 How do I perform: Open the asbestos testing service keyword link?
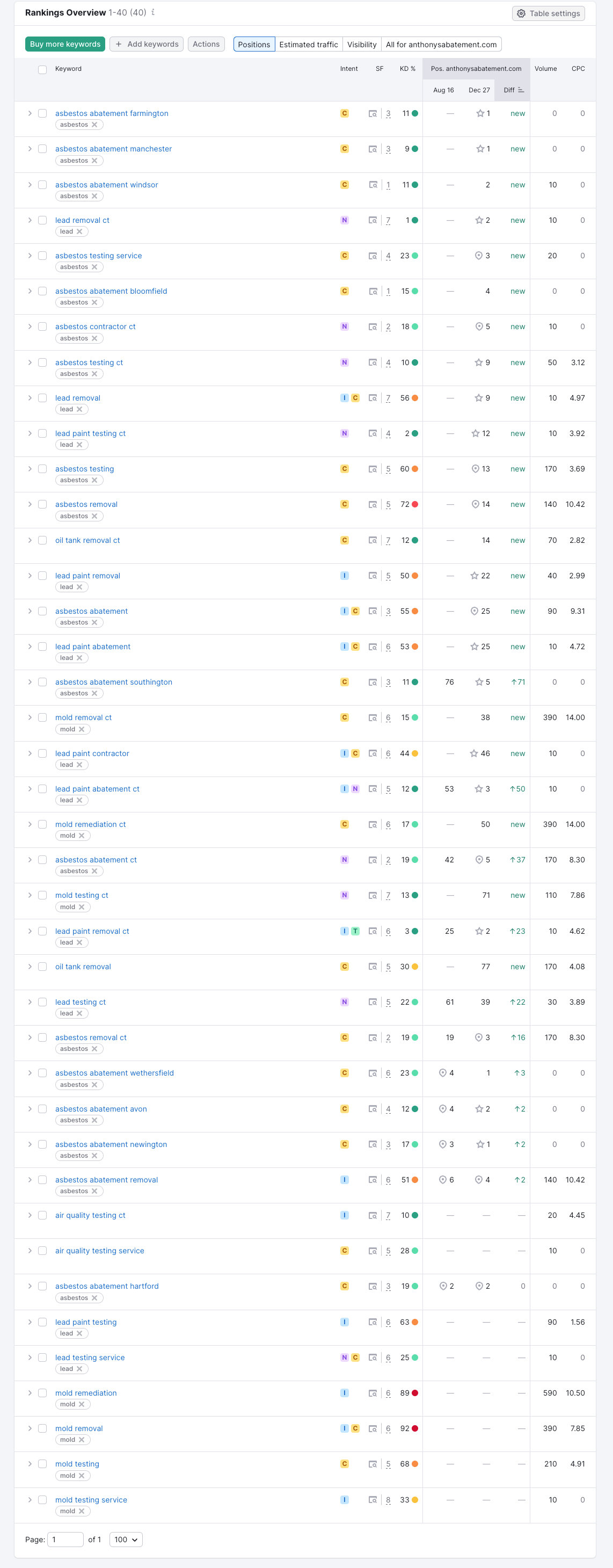coord(99,256)
